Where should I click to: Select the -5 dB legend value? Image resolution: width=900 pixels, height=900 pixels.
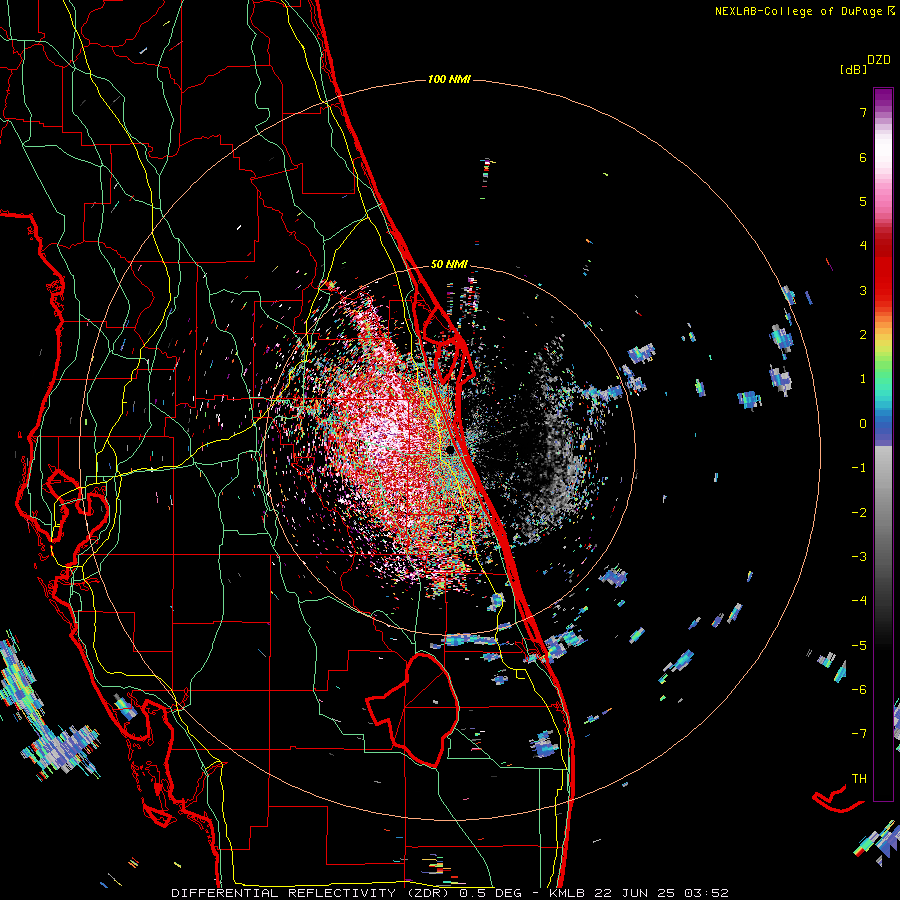(859, 646)
